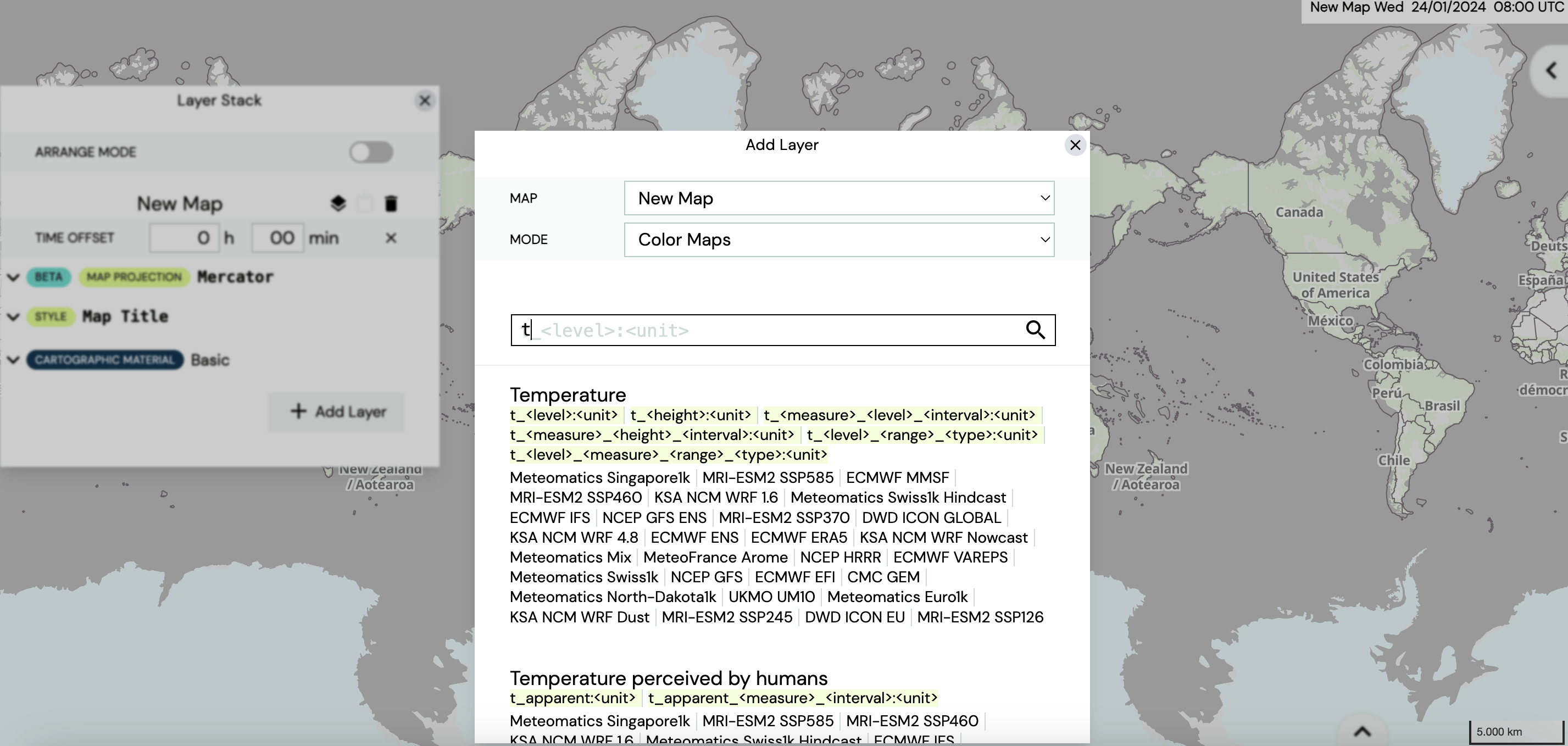Click the copy icon beside New Map
1568x746 pixels.
(365, 203)
